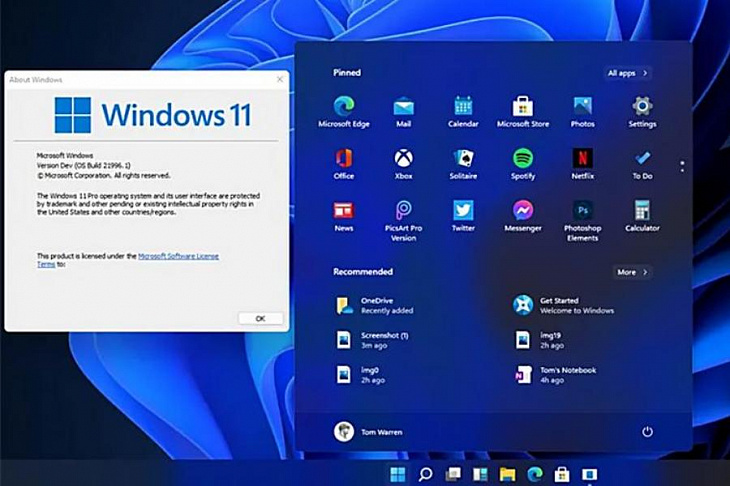Start the Solitaire game
This screenshot has height=486, width=730.
(463, 164)
